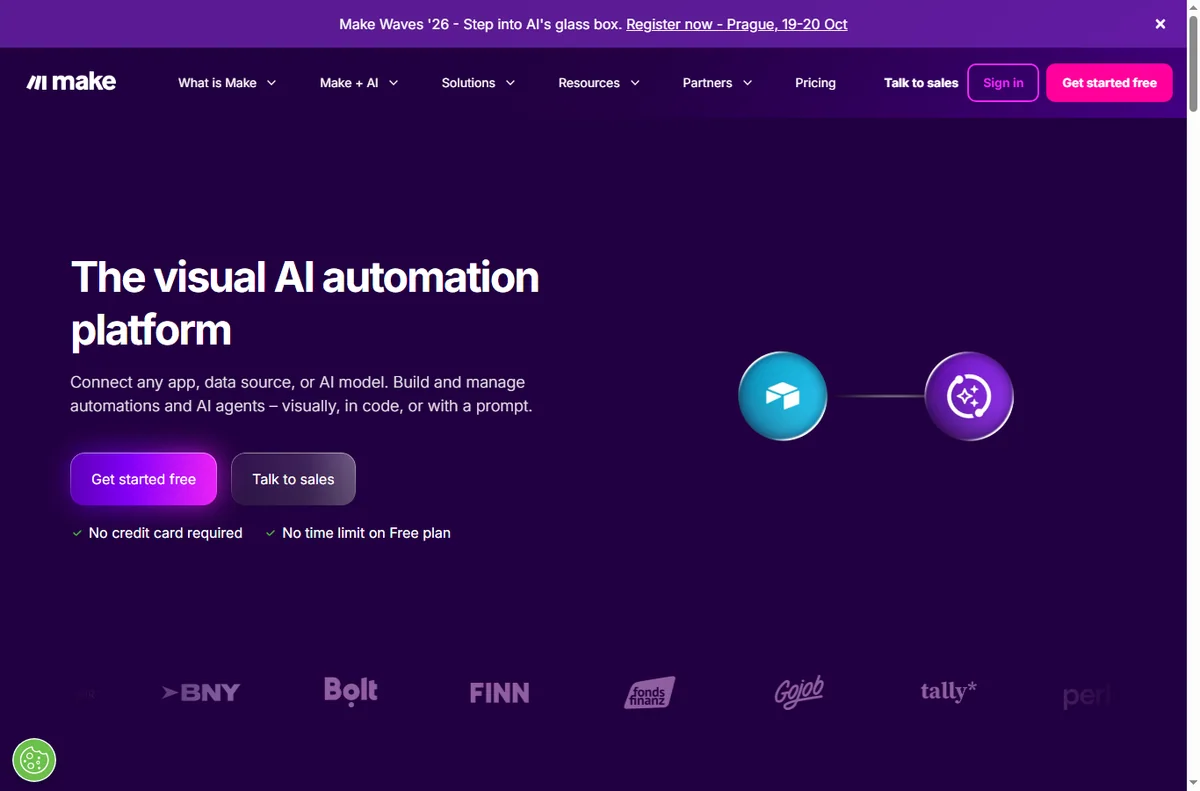The image size is (1200, 791).
Task: Click hero Get started free button
Action: point(143,479)
